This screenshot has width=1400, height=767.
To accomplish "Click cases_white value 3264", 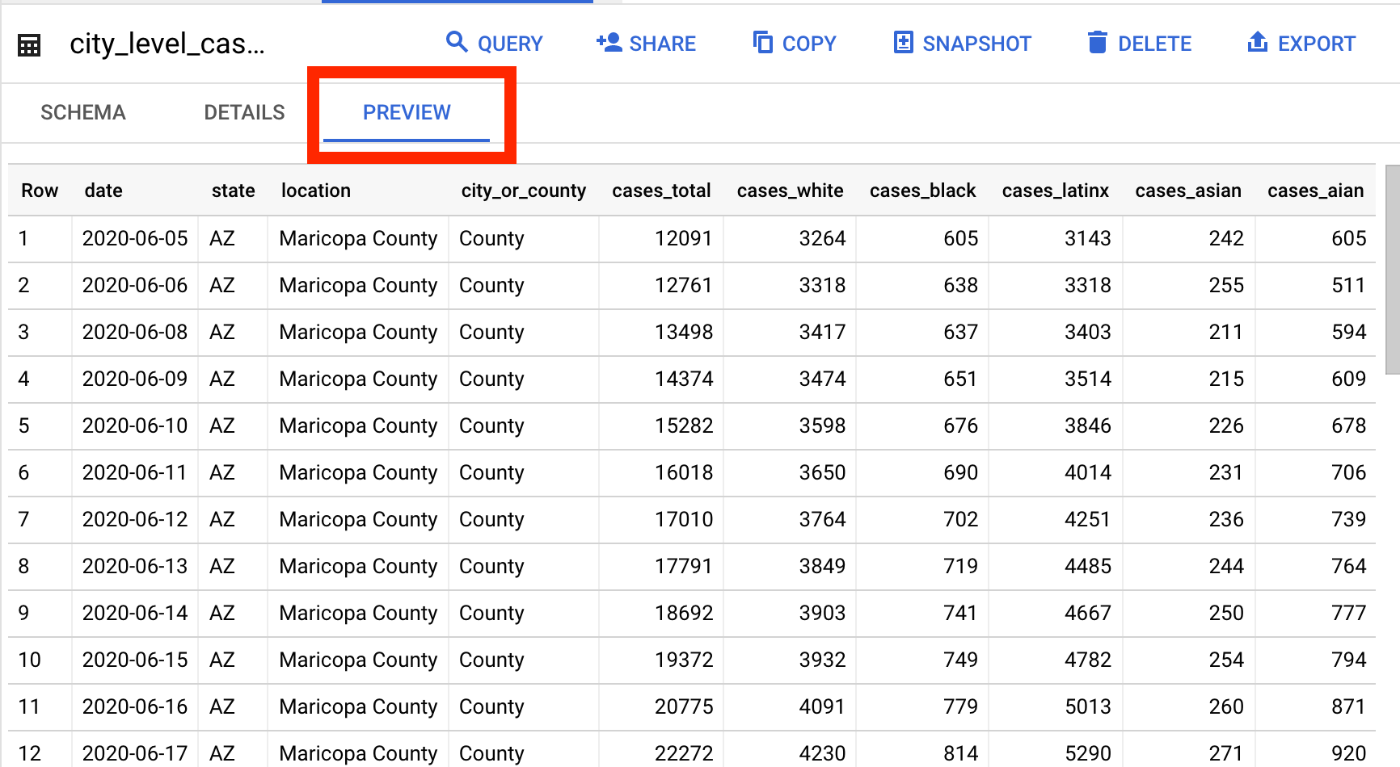I will [822, 238].
